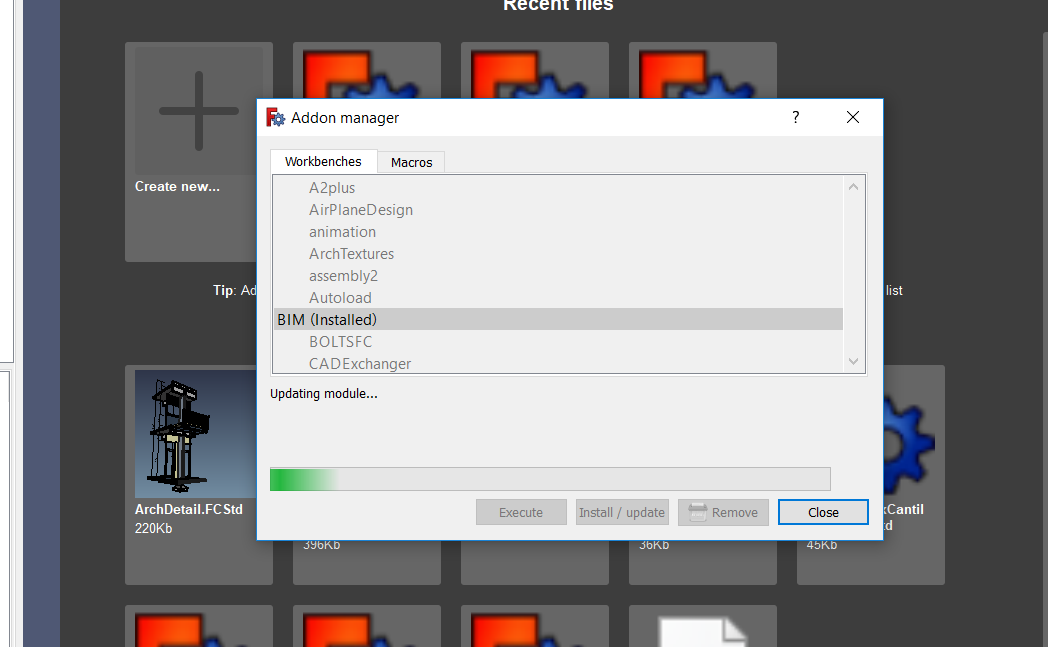
Task: Close Addon manager with the X icon
Action: click(x=853, y=118)
